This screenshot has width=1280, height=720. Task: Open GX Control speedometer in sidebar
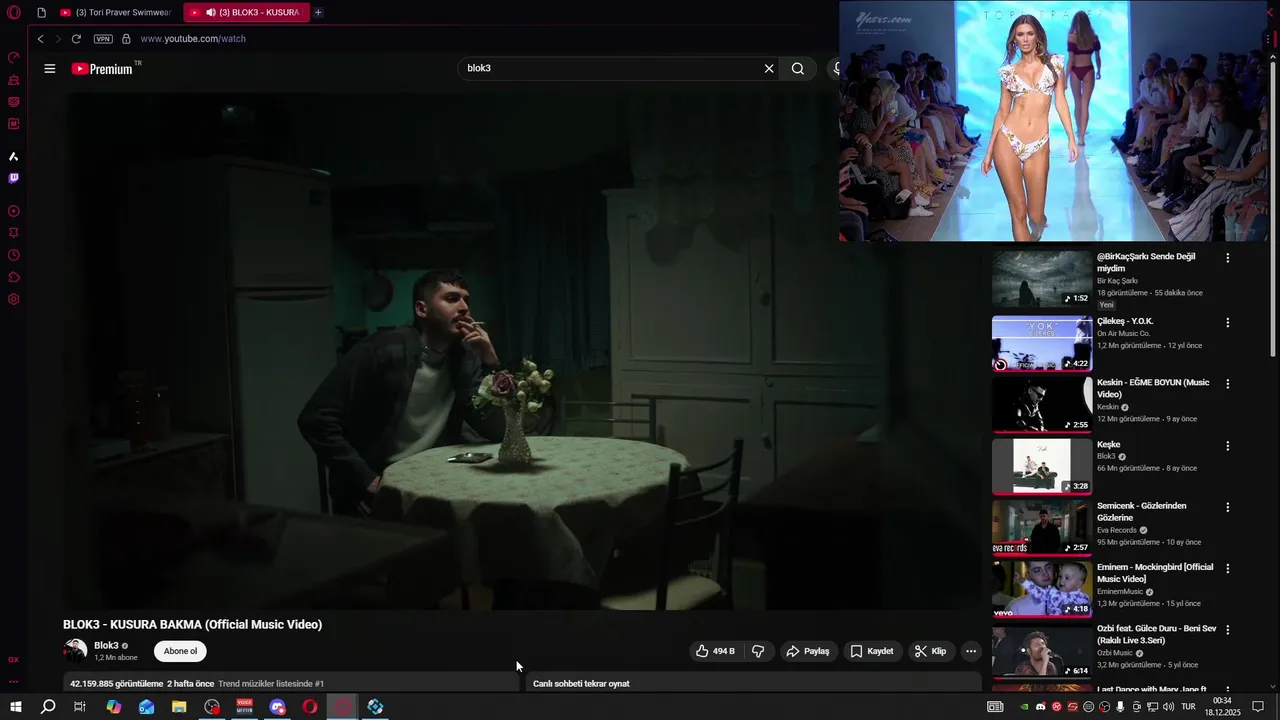[14, 57]
